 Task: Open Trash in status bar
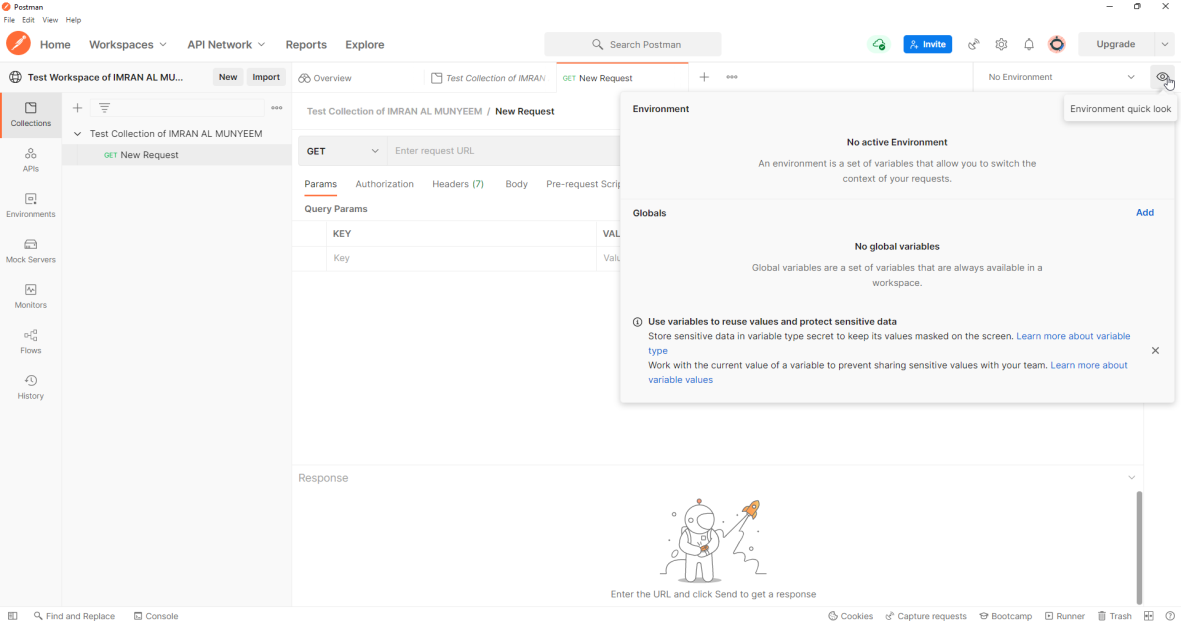point(1115,616)
